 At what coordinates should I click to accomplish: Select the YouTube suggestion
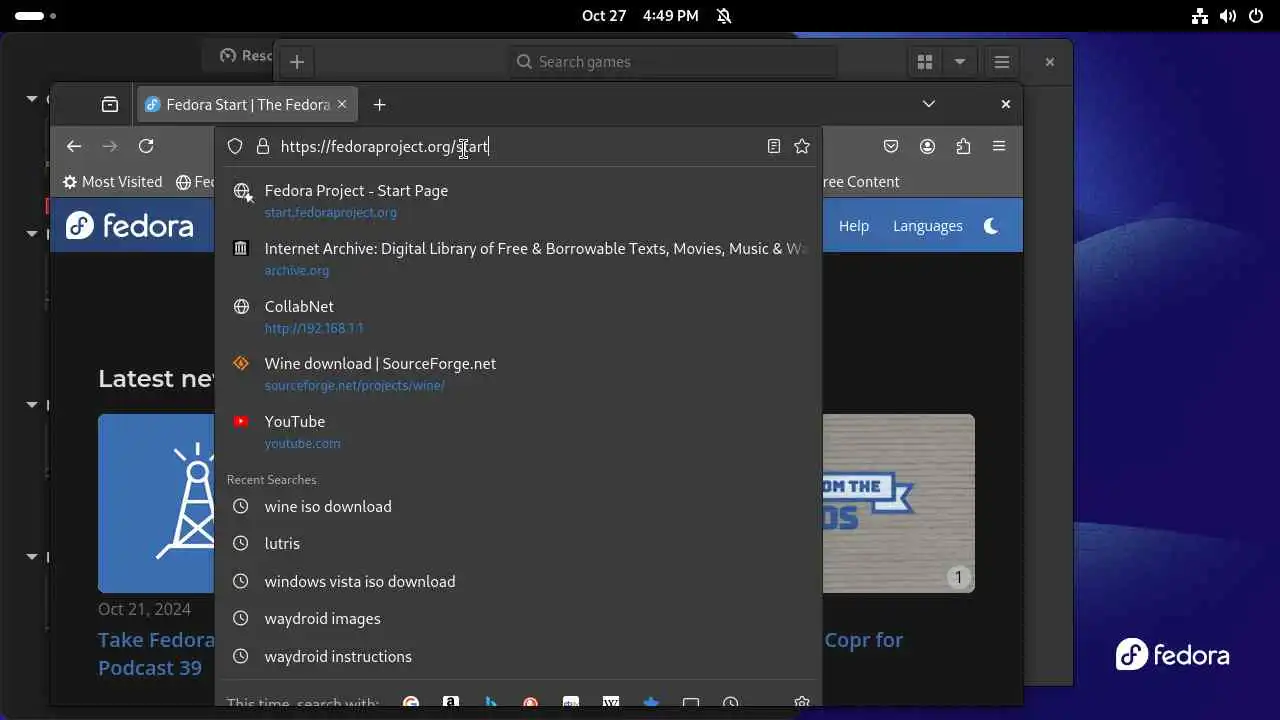click(x=519, y=431)
